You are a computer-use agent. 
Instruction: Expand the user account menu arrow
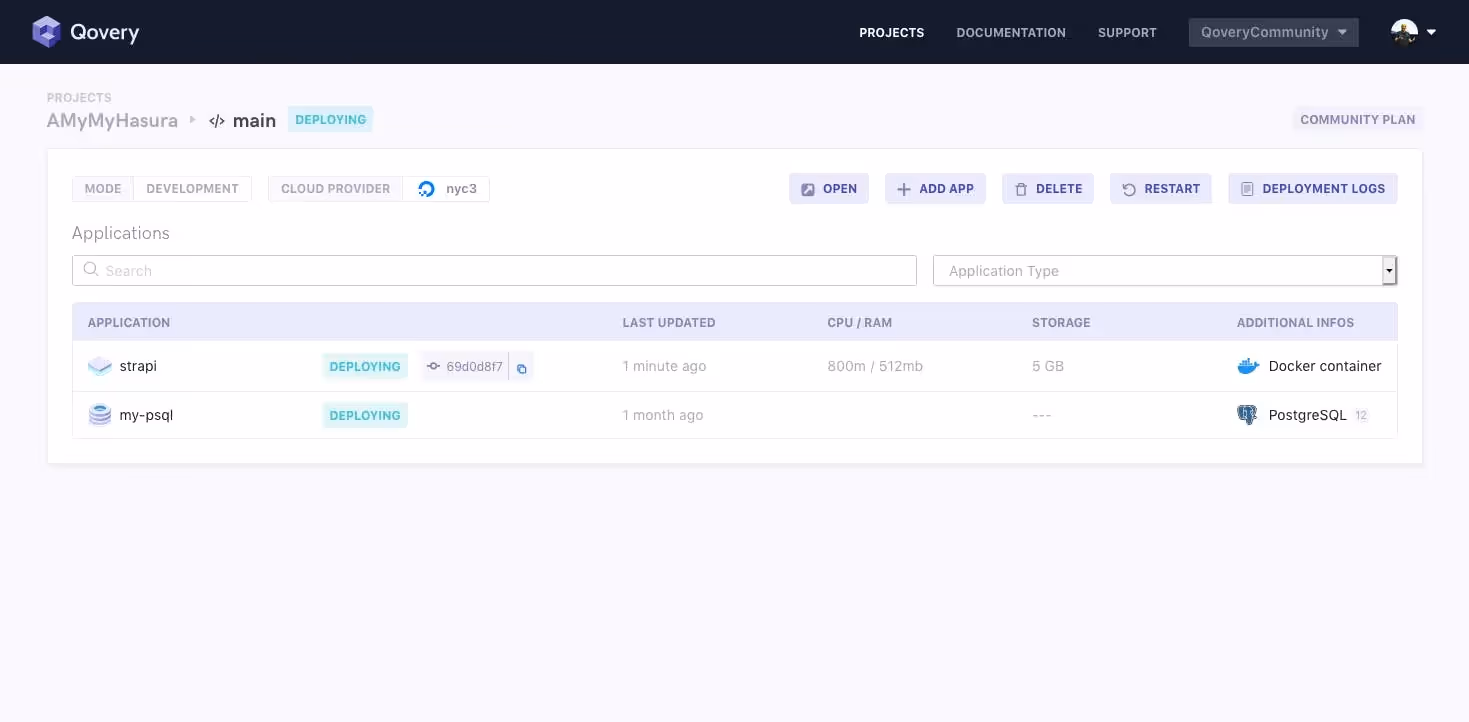[1431, 32]
